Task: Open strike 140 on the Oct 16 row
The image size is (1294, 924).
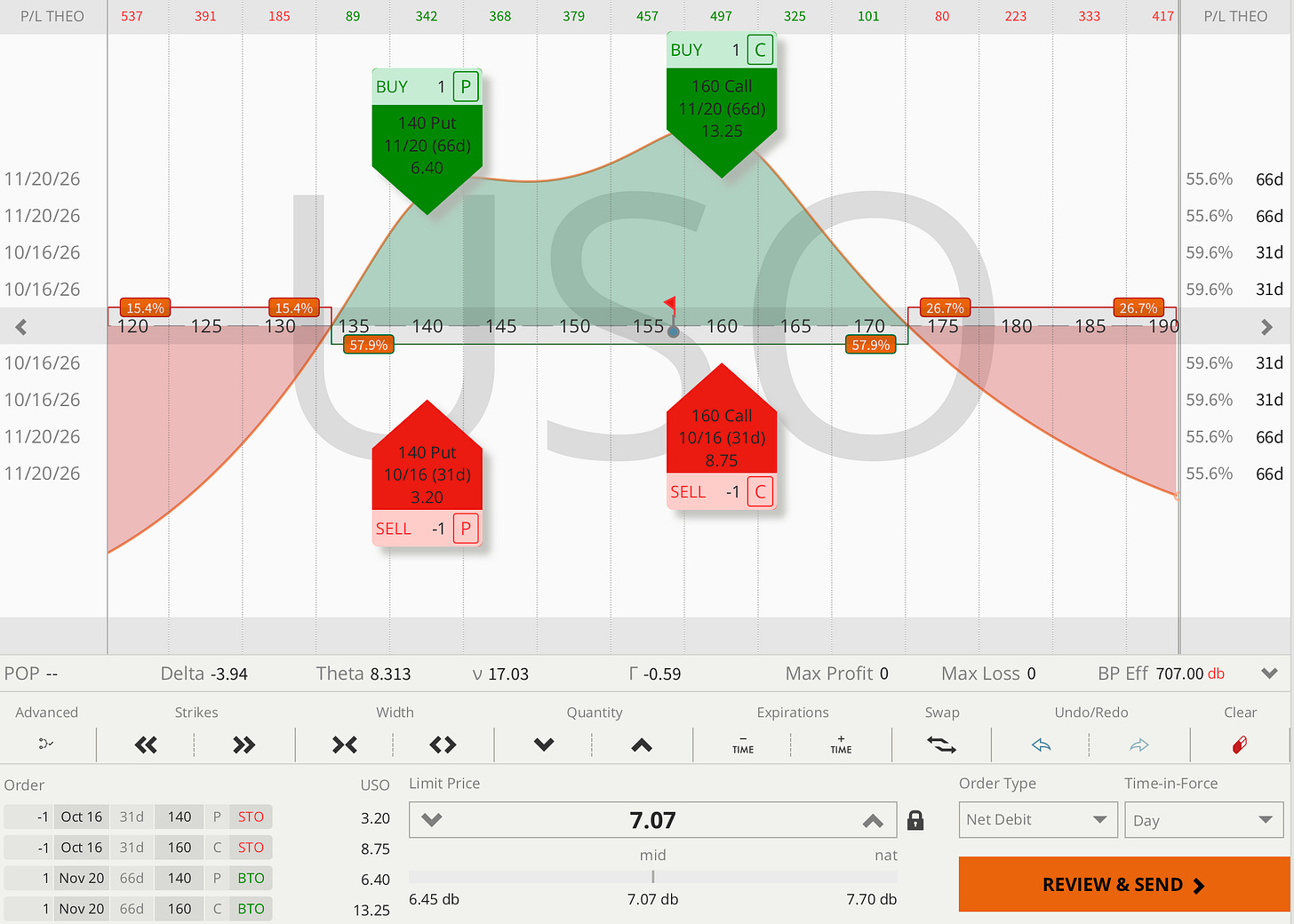Action: click(180, 816)
